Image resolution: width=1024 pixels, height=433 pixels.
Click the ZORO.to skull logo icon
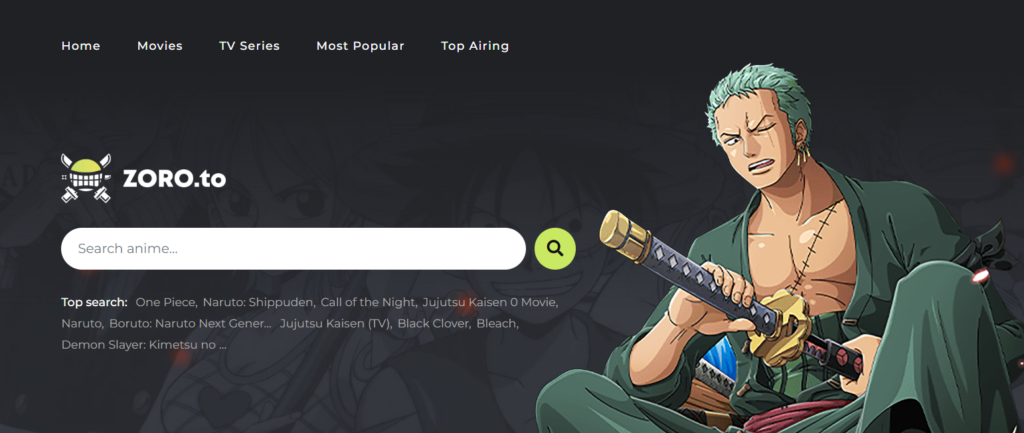86,178
